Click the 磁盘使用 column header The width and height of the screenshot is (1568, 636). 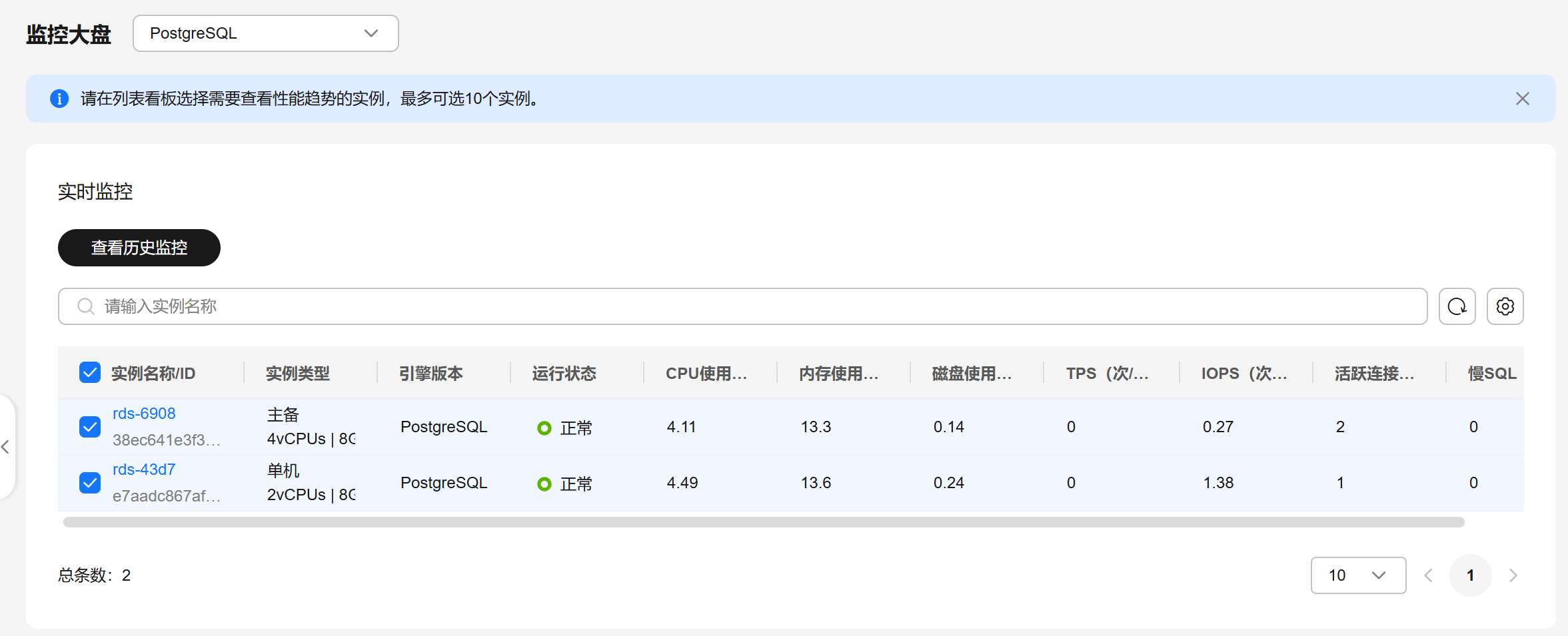coord(972,374)
